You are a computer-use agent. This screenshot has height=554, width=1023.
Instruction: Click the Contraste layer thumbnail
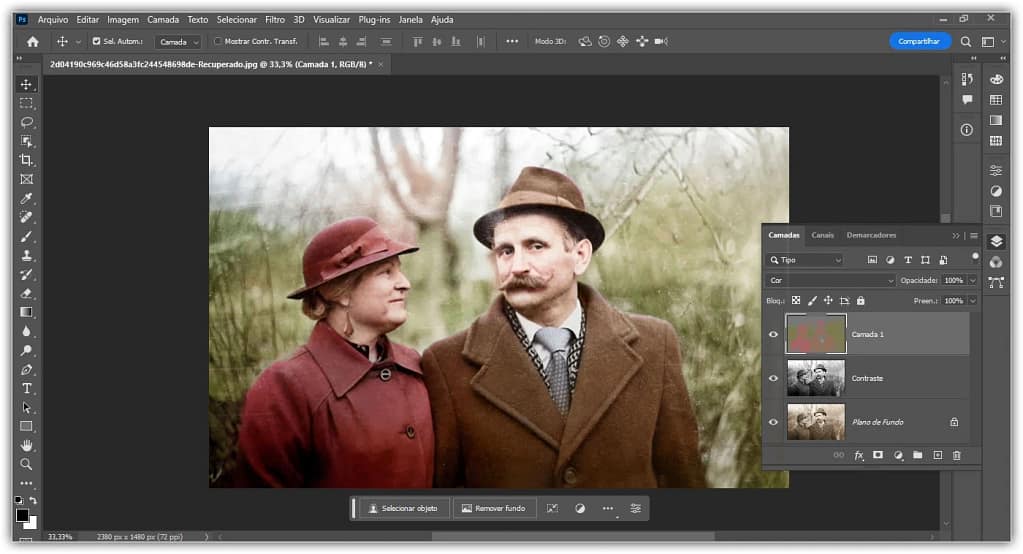click(x=816, y=378)
